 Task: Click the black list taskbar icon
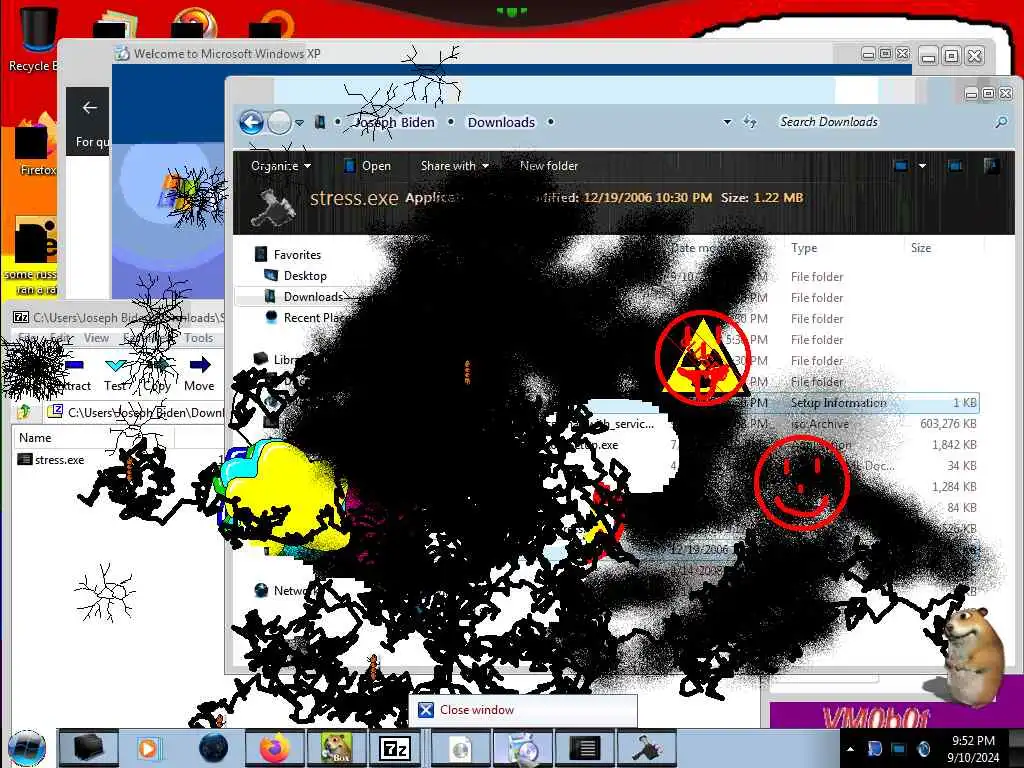(584, 748)
